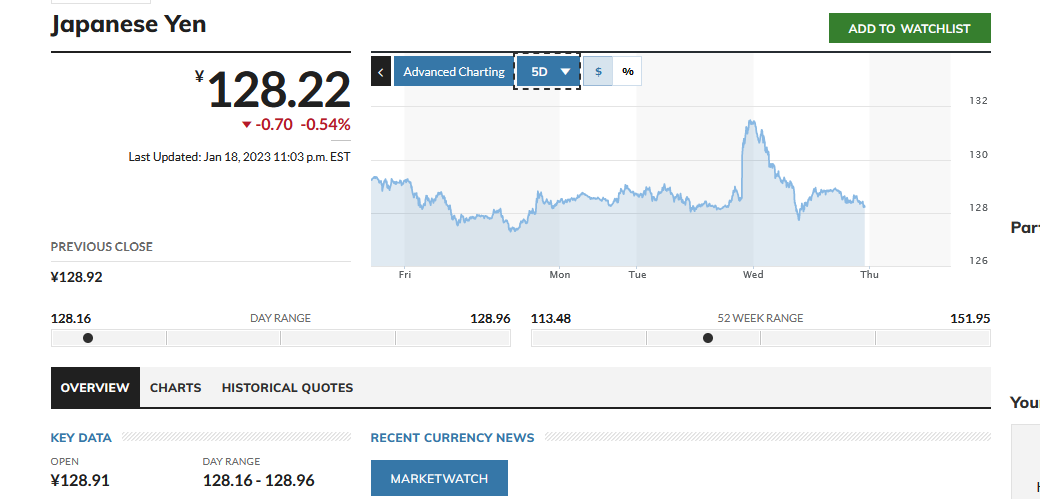The width and height of the screenshot is (1040, 499).
Task: Click the Recent Currency News heading
Action: [x=452, y=438]
